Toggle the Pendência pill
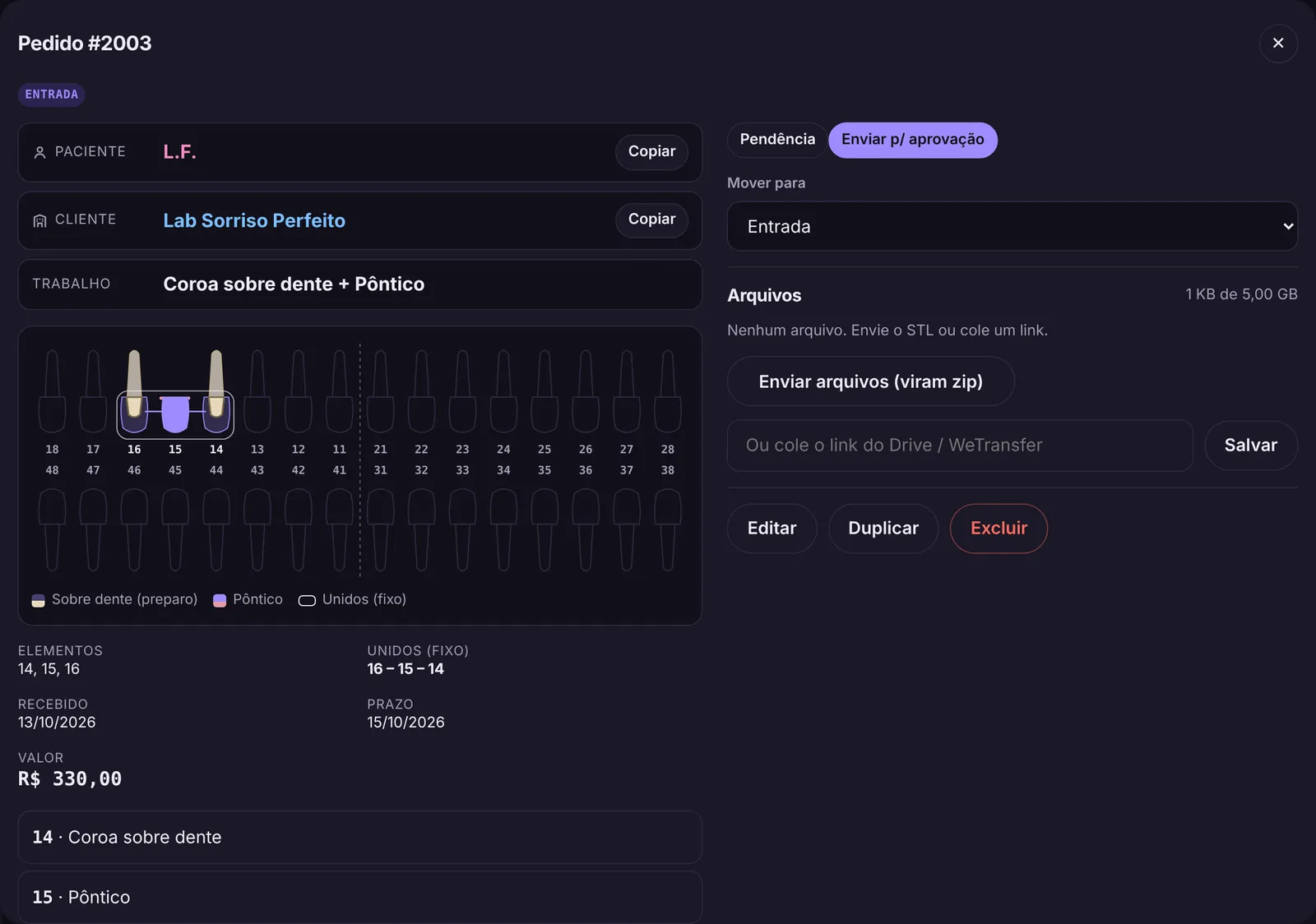1316x924 pixels. 777,140
